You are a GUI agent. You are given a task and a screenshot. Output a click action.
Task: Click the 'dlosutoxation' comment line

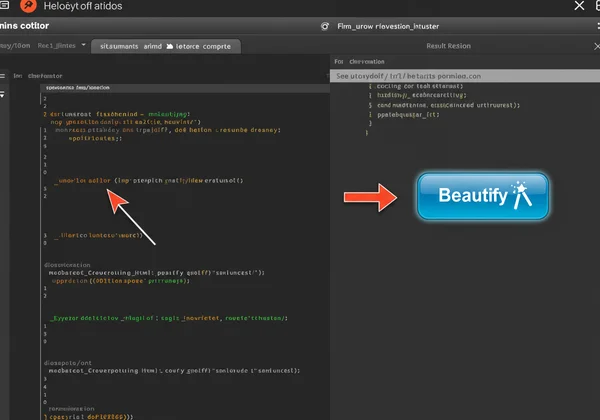click(x=67, y=265)
